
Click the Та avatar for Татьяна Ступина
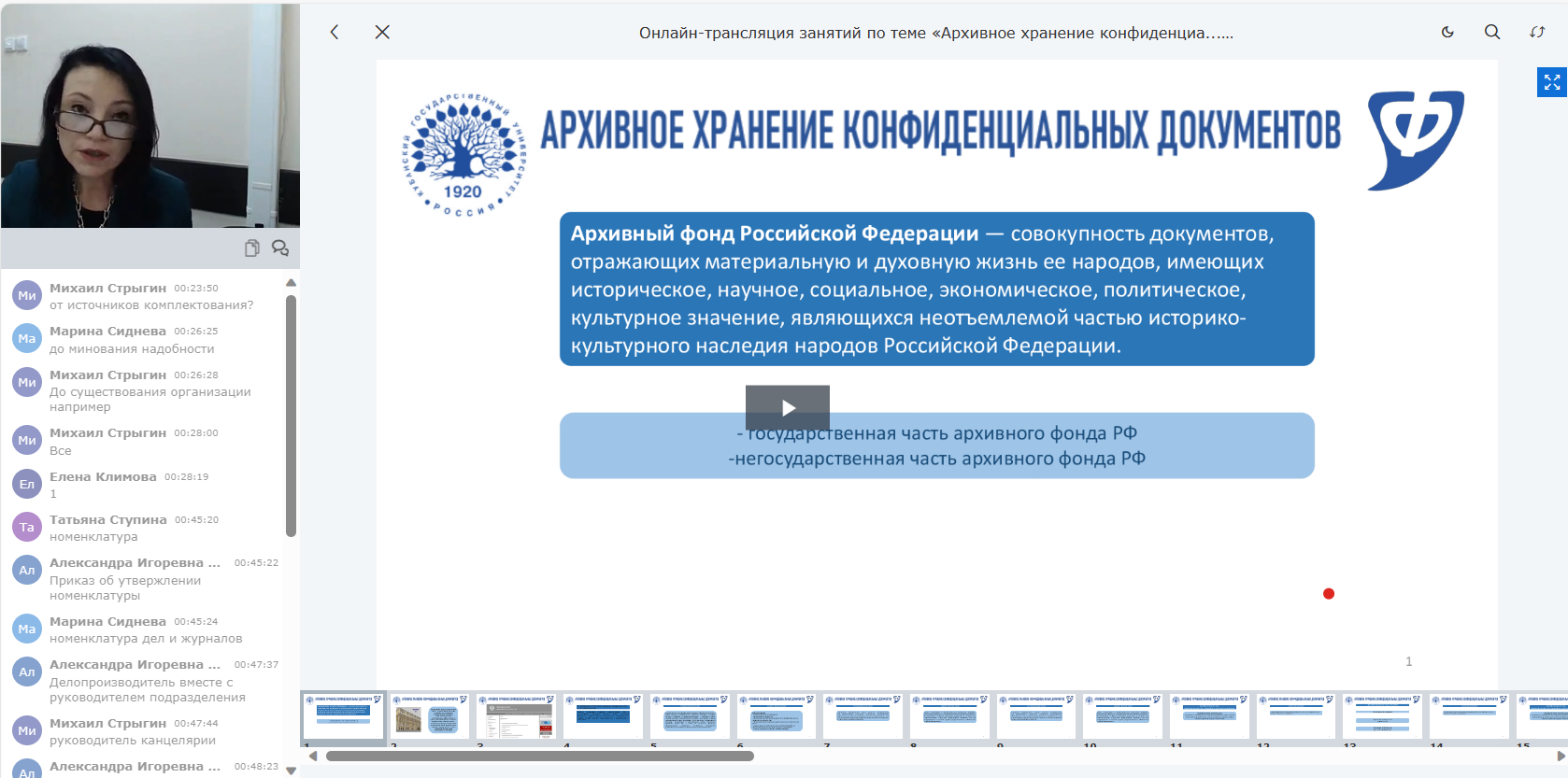tap(27, 527)
